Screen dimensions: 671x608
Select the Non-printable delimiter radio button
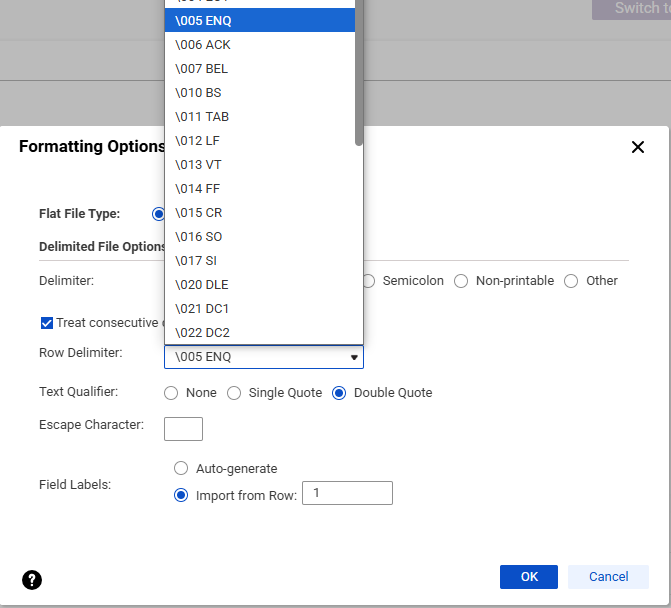point(461,281)
